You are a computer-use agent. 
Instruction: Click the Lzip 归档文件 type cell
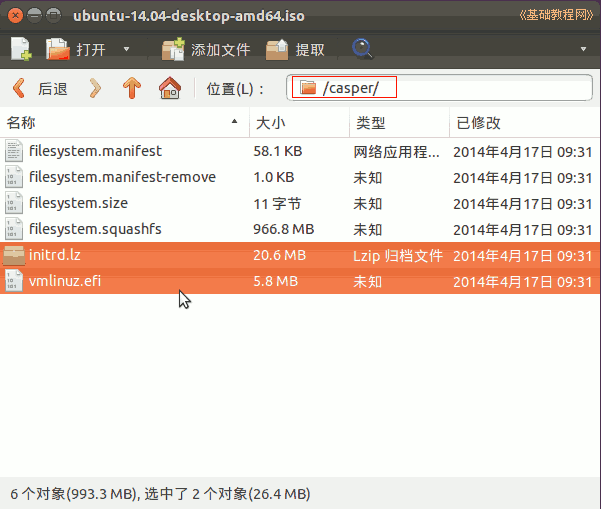tap(398, 256)
